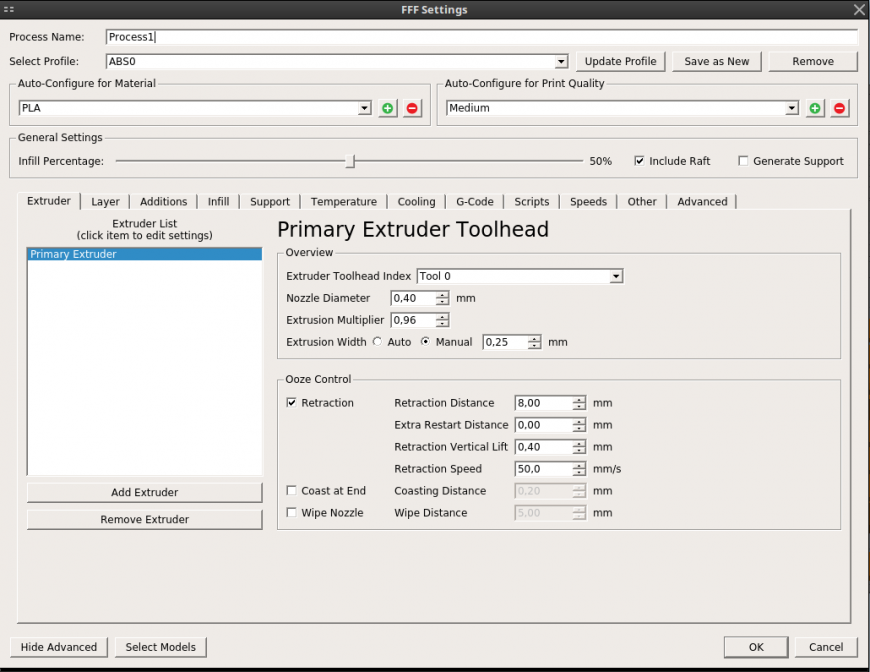The image size is (870, 672).
Task: Click red remove icon next to PLA material
Action: 412,108
